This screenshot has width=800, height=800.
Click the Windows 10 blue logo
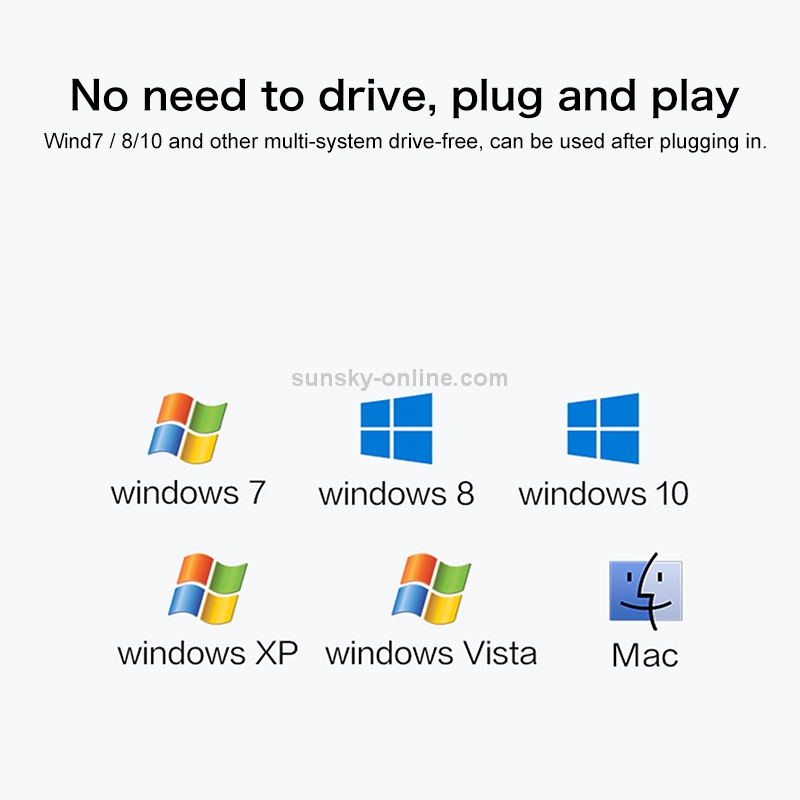click(603, 429)
